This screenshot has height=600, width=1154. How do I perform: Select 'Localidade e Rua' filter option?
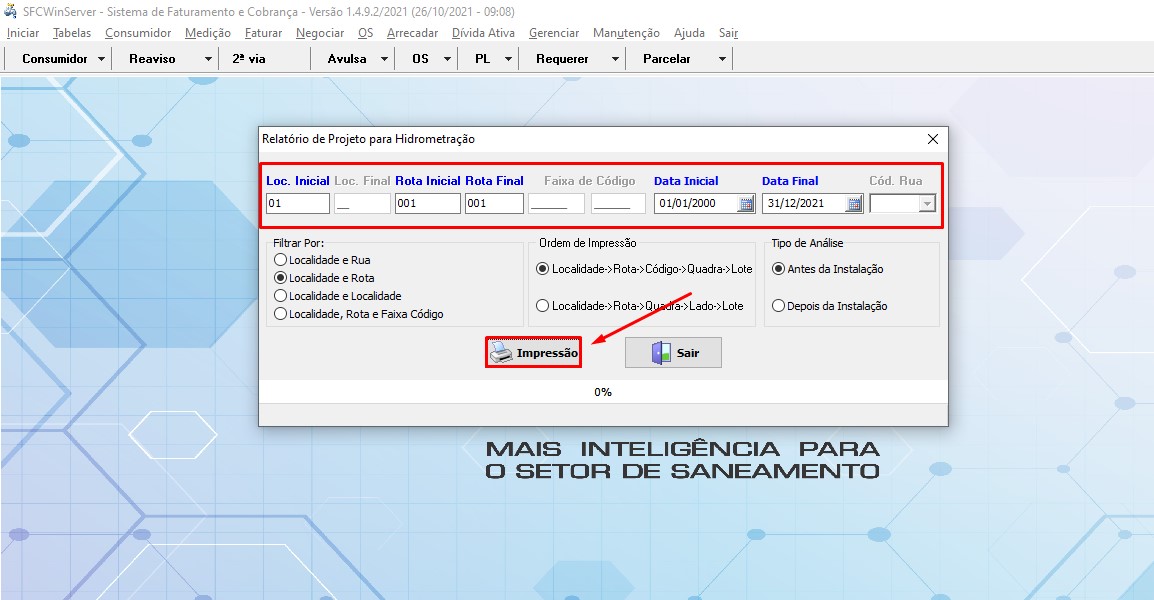pyautogui.click(x=281, y=260)
